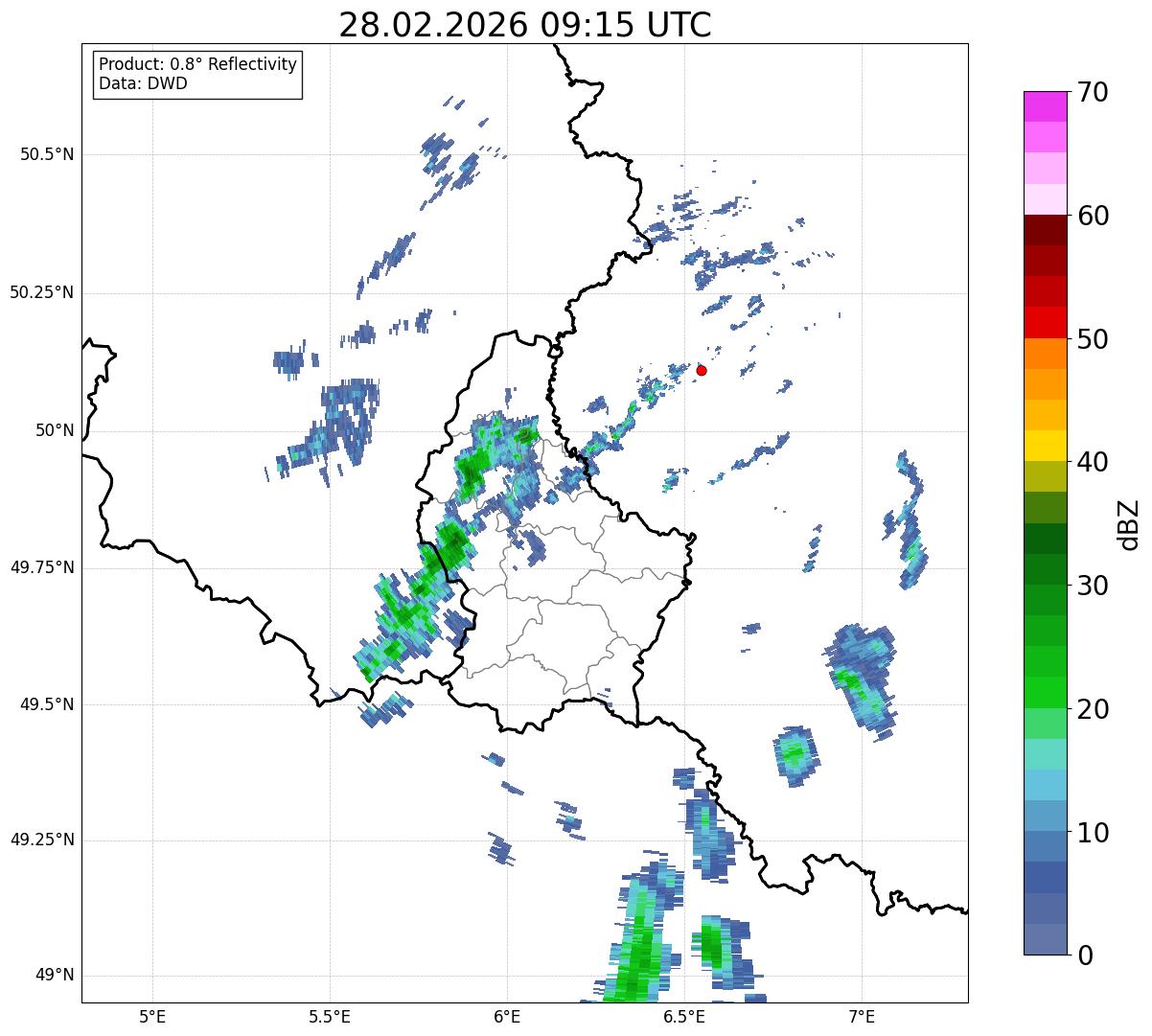This screenshot has width=1152, height=1036.
Task: Click the colorbar tick label 0
Action: point(1085,955)
